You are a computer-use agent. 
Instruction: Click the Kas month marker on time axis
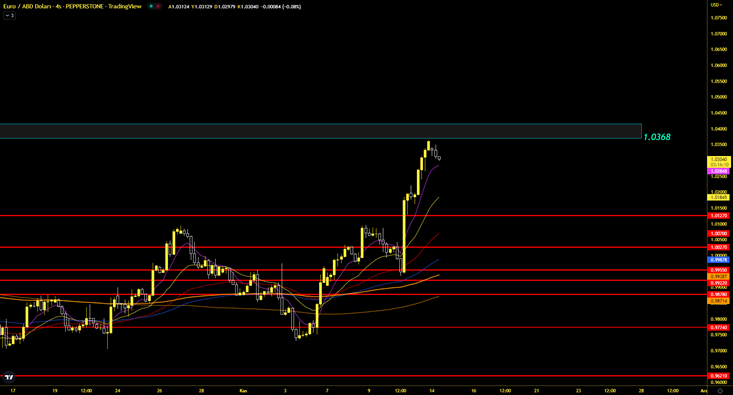click(243, 390)
